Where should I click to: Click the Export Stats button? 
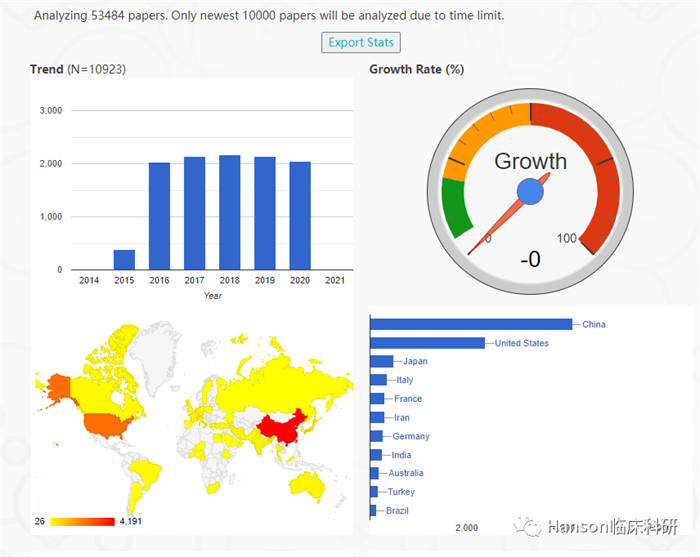point(361,42)
